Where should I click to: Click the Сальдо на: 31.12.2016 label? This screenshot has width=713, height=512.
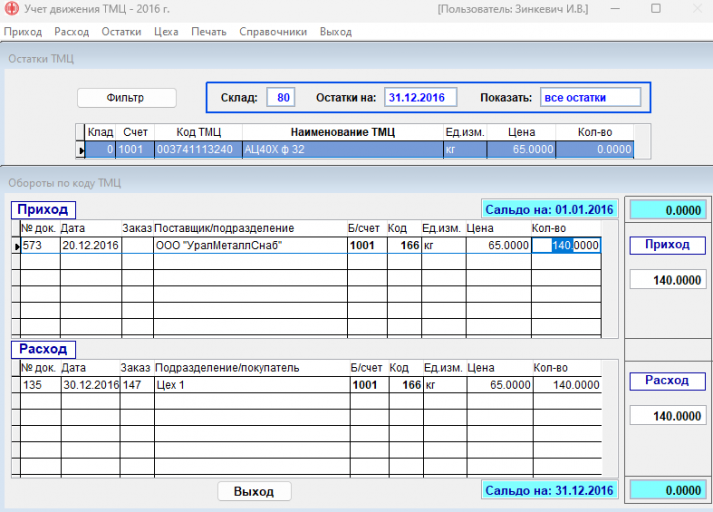tap(549, 490)
